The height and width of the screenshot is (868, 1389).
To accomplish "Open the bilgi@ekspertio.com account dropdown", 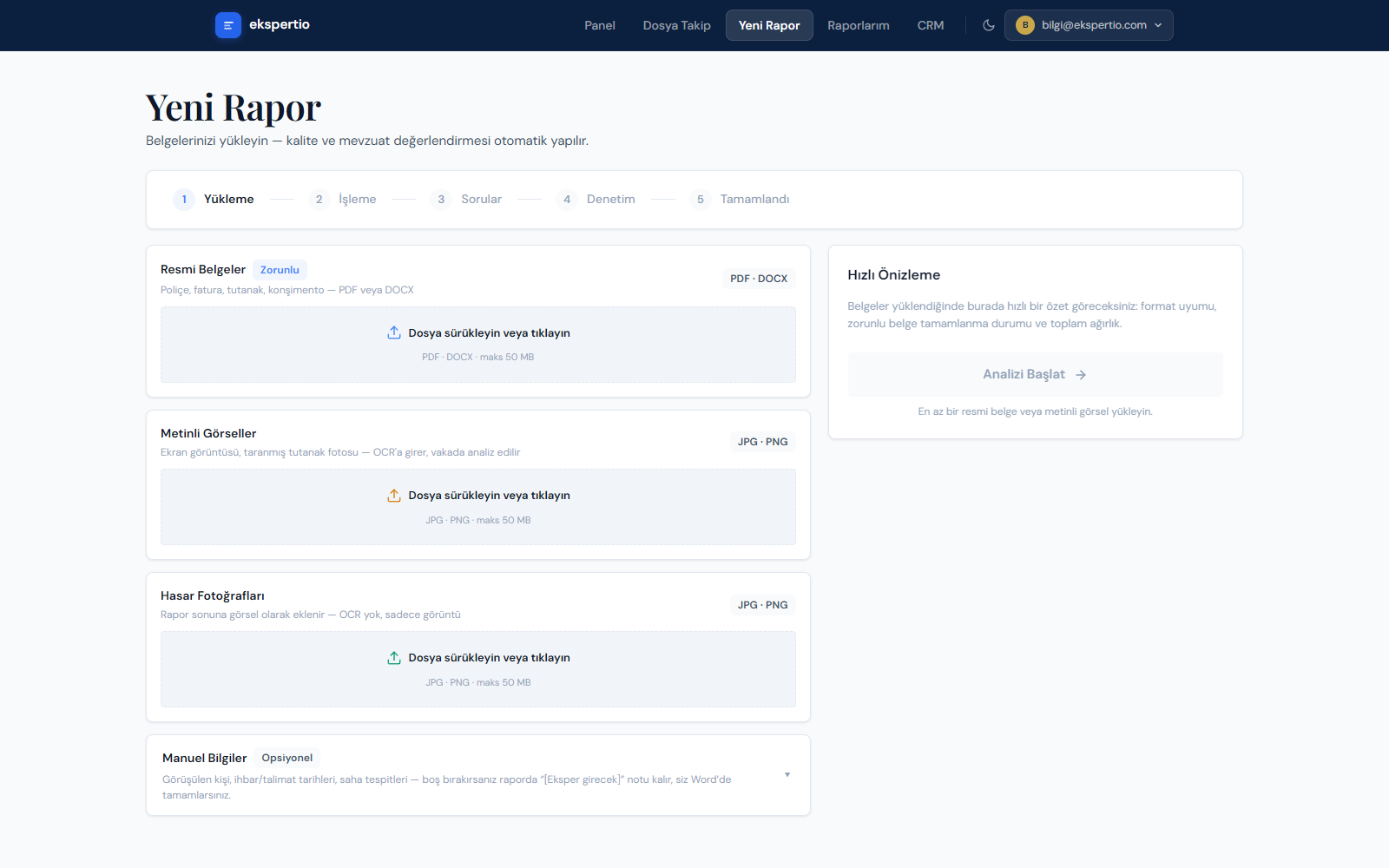I will [x=1089, y=25].
